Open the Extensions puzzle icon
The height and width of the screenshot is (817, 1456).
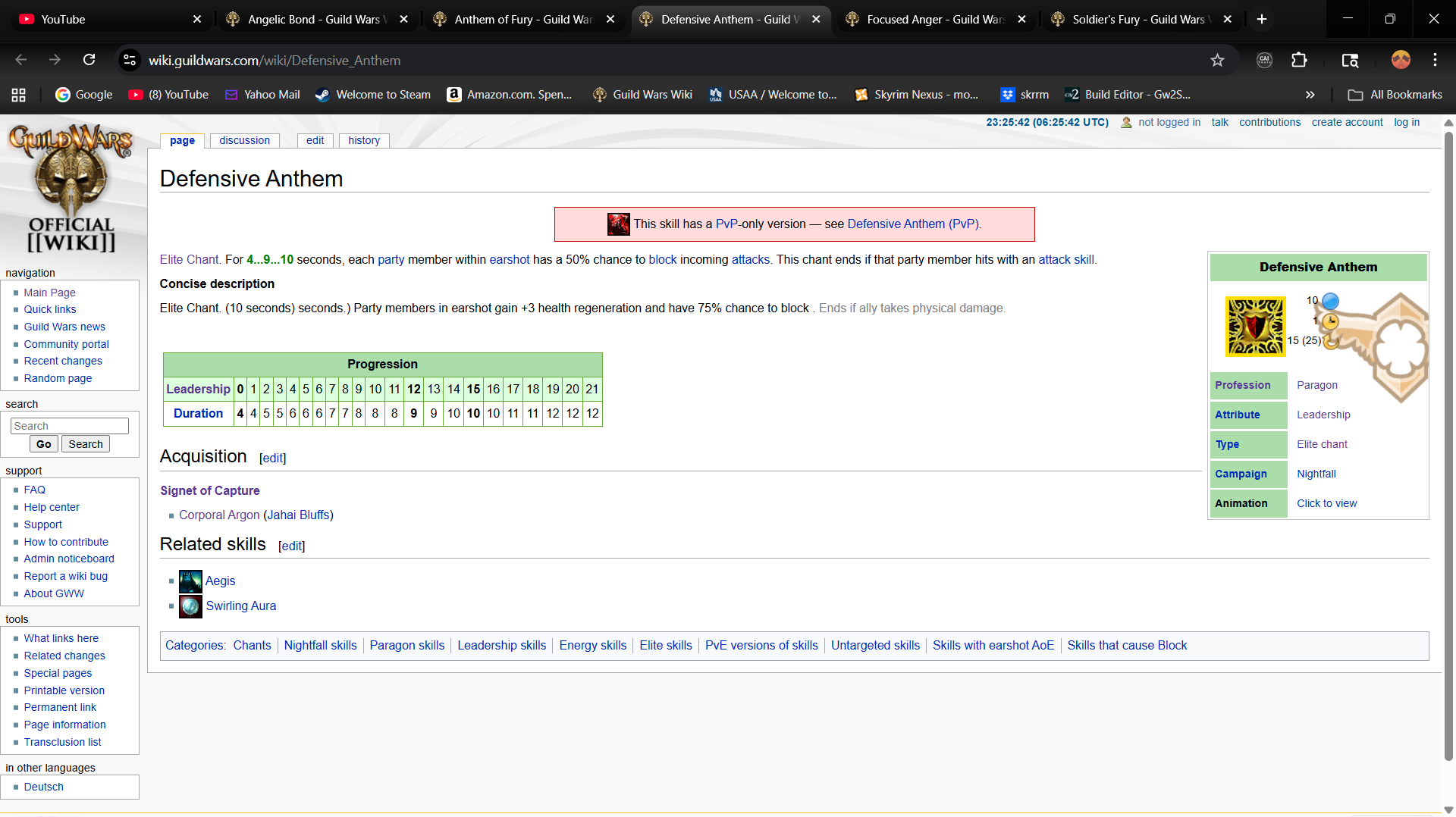point(1299,60)
